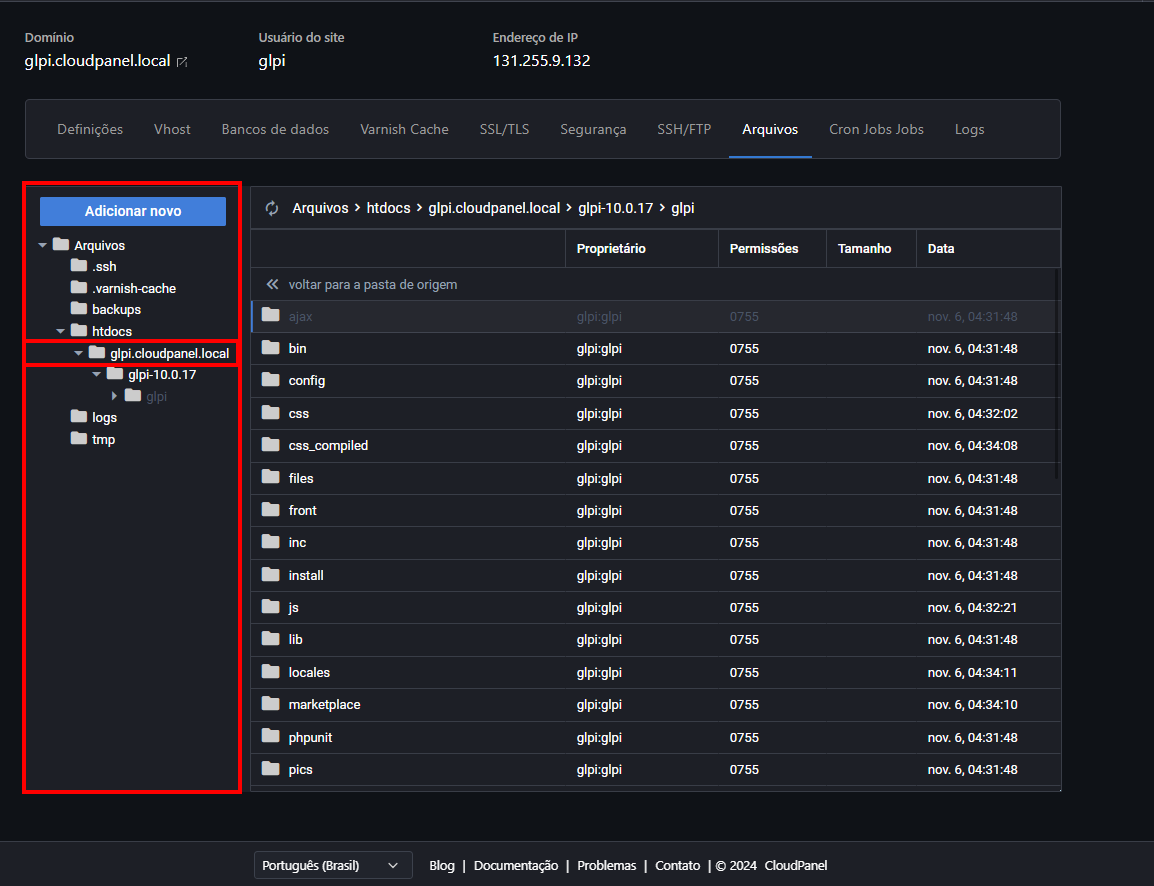
Task: Switch to the SSL/TLS tab
Action: point(504,129)
